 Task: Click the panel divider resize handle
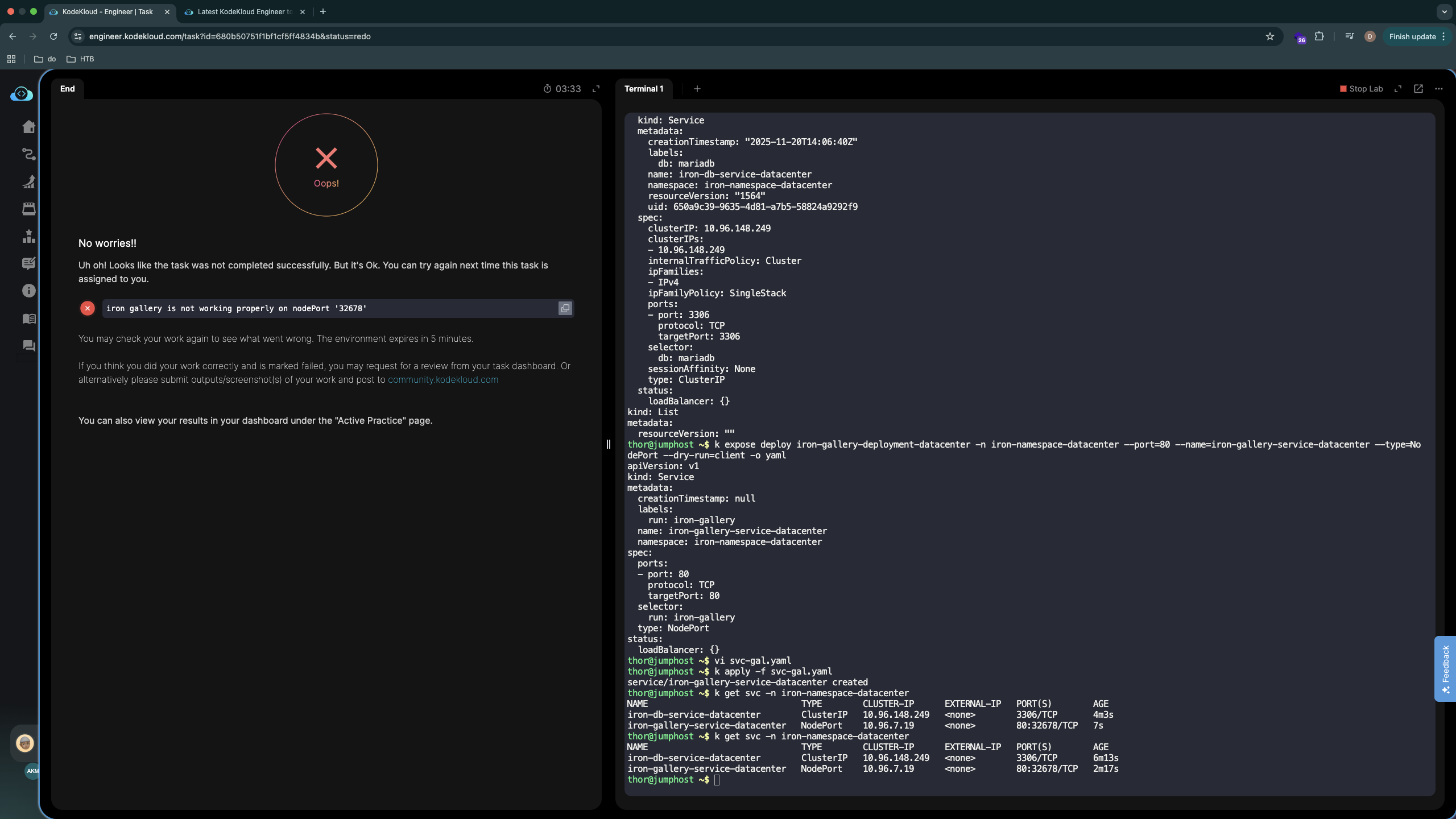coord(608,444)
